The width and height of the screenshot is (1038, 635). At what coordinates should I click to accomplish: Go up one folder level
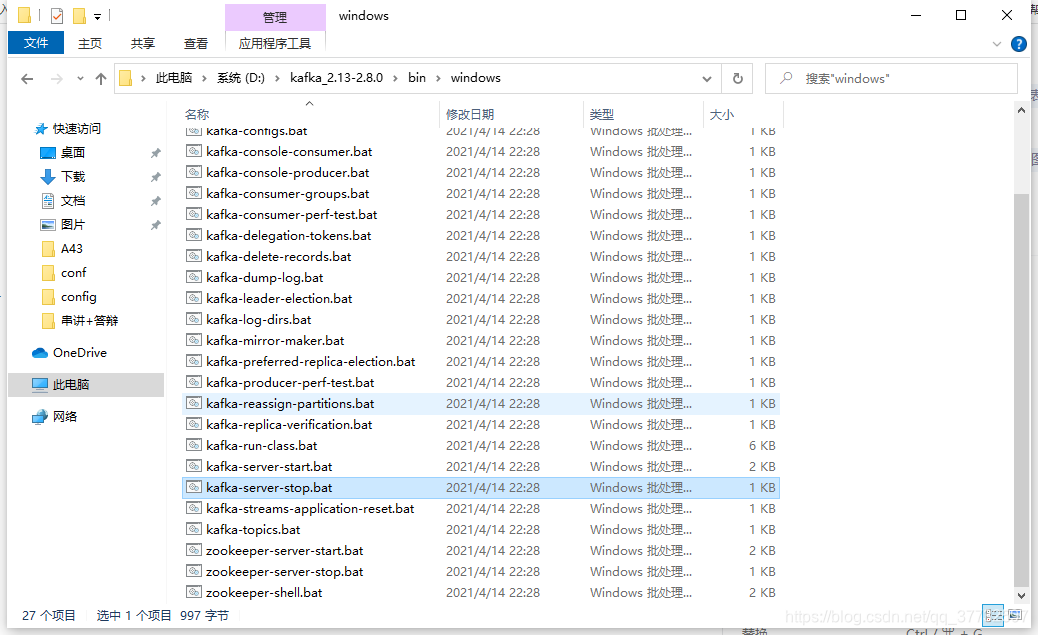click(101, 79)
